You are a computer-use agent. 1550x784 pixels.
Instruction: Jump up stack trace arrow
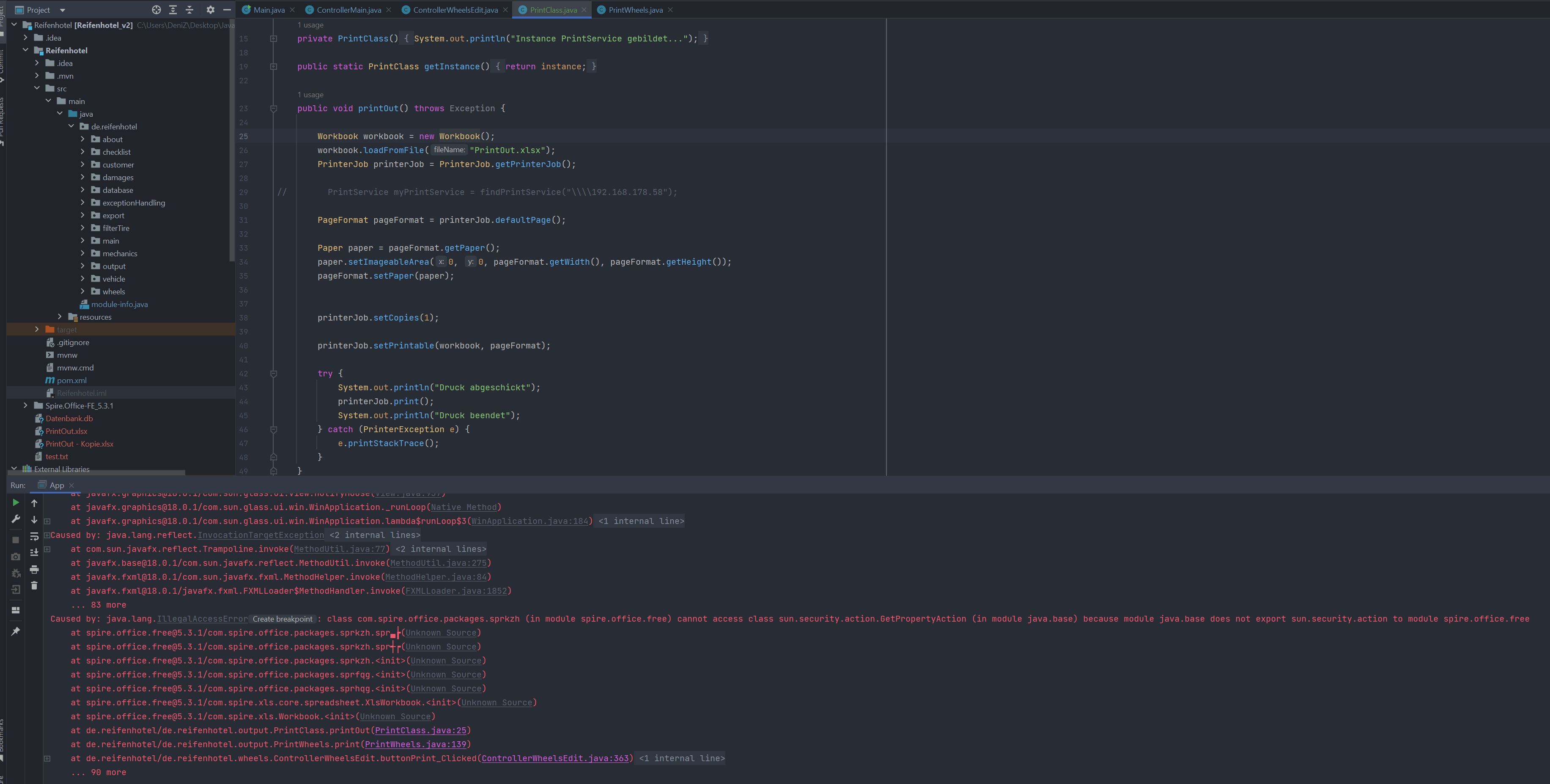[x=34, y=503]
